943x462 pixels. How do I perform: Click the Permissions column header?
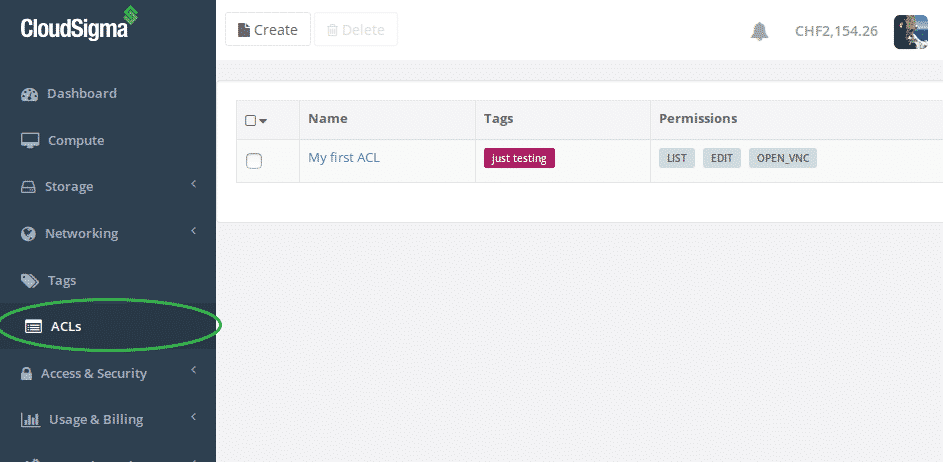click(698, 119)
